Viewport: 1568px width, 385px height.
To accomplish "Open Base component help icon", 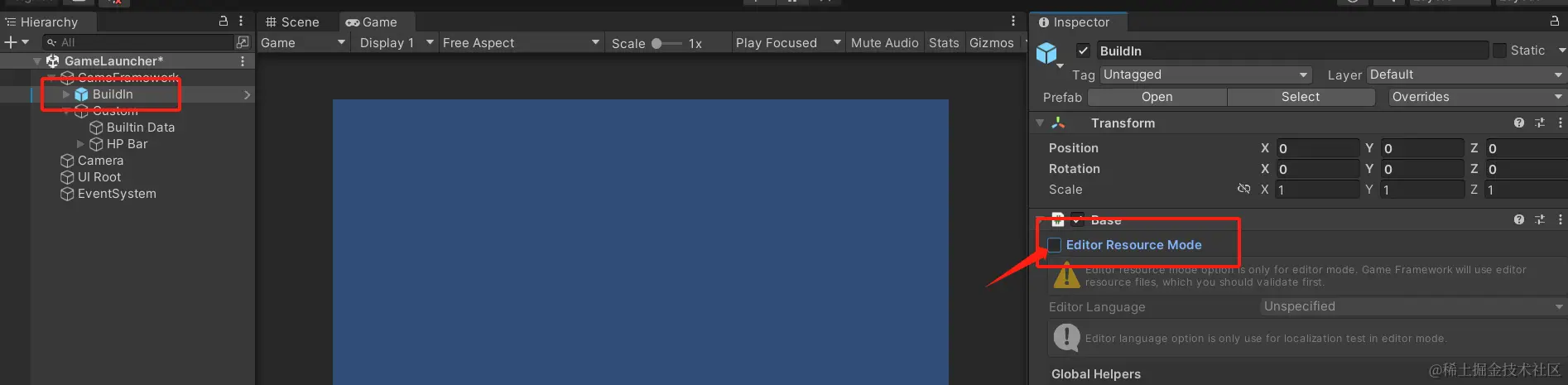I will [x=1519, y=219].
